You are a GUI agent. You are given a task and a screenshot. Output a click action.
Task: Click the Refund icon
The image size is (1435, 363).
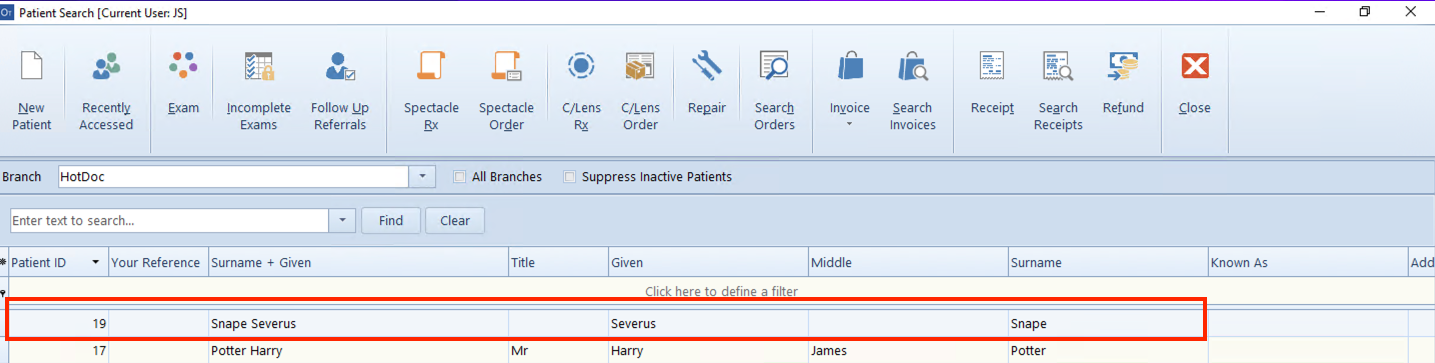click(x=1123, y=66)
